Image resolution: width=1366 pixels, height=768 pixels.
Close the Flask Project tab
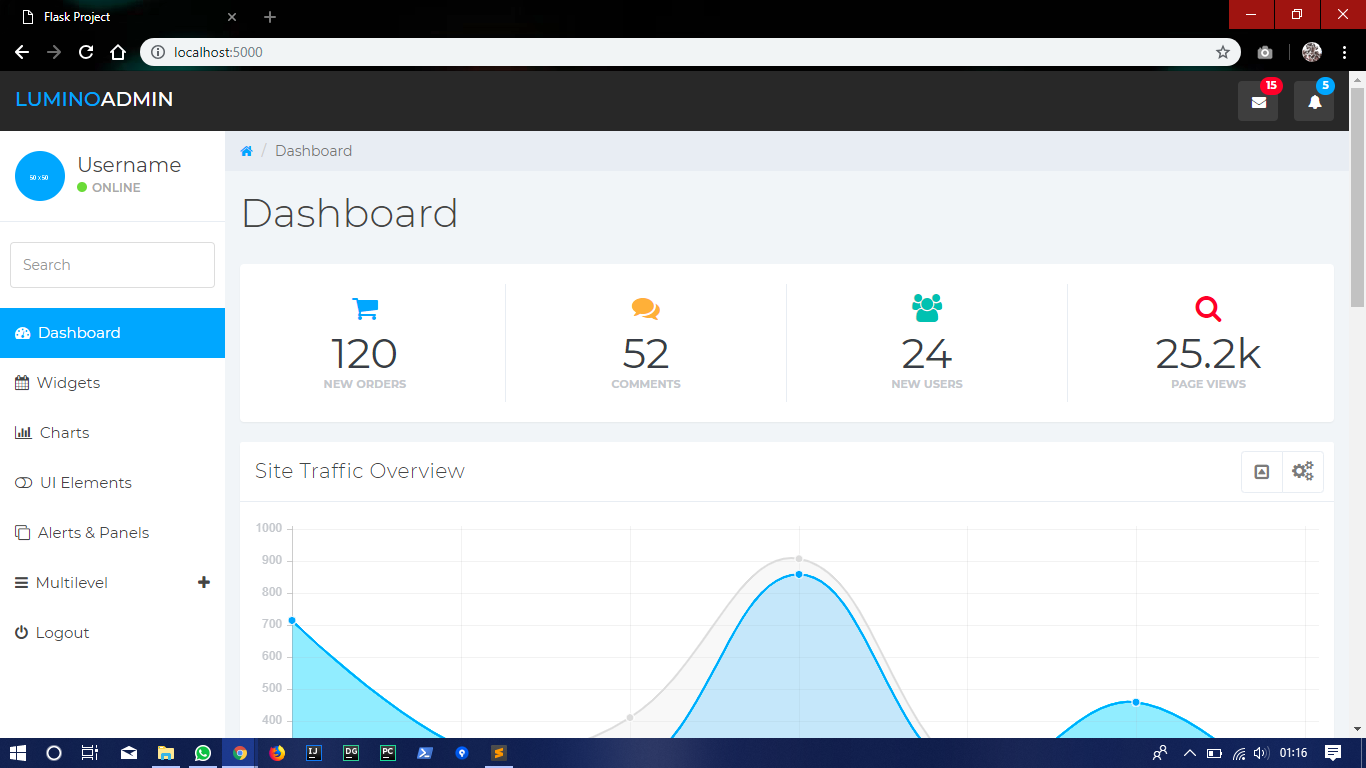[x=232, y=17]
